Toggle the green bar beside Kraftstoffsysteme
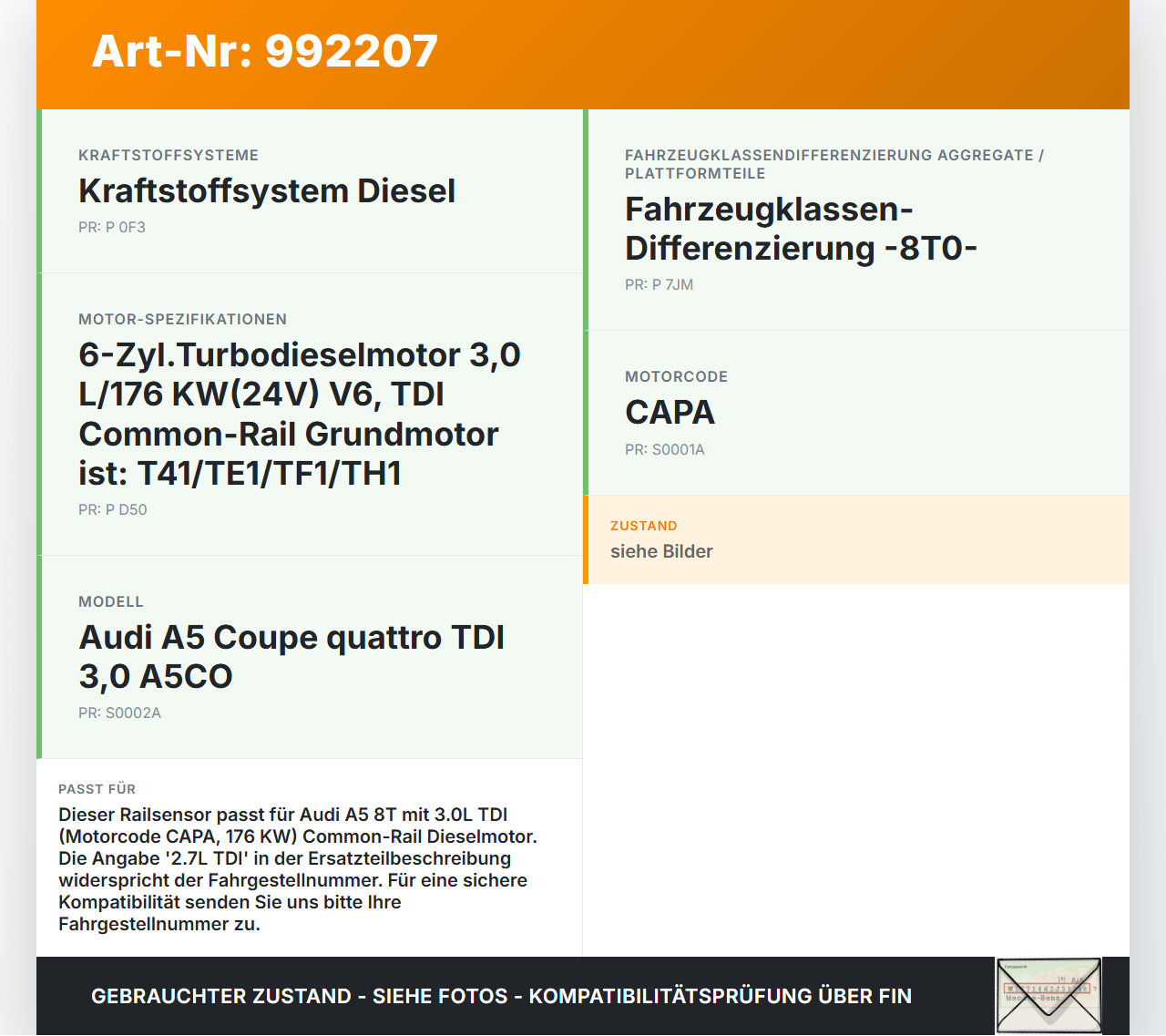The image size is (1166, 1036). click(38, 191)
